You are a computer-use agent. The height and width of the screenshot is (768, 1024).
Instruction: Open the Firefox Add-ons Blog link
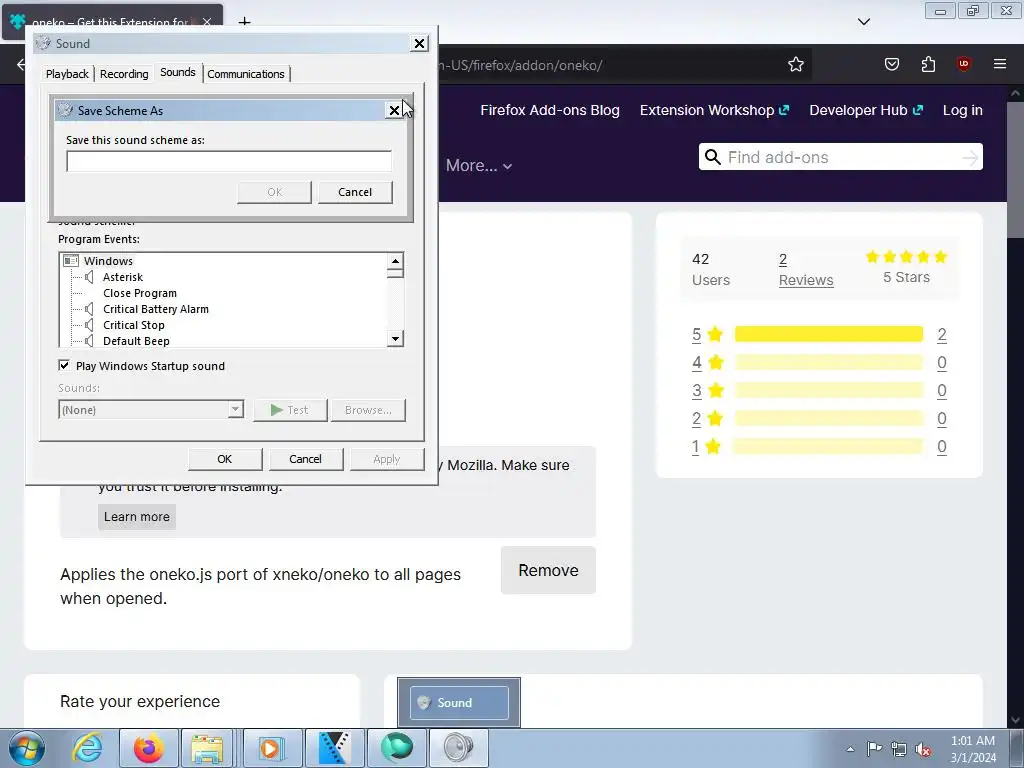[x=550, y=110]
